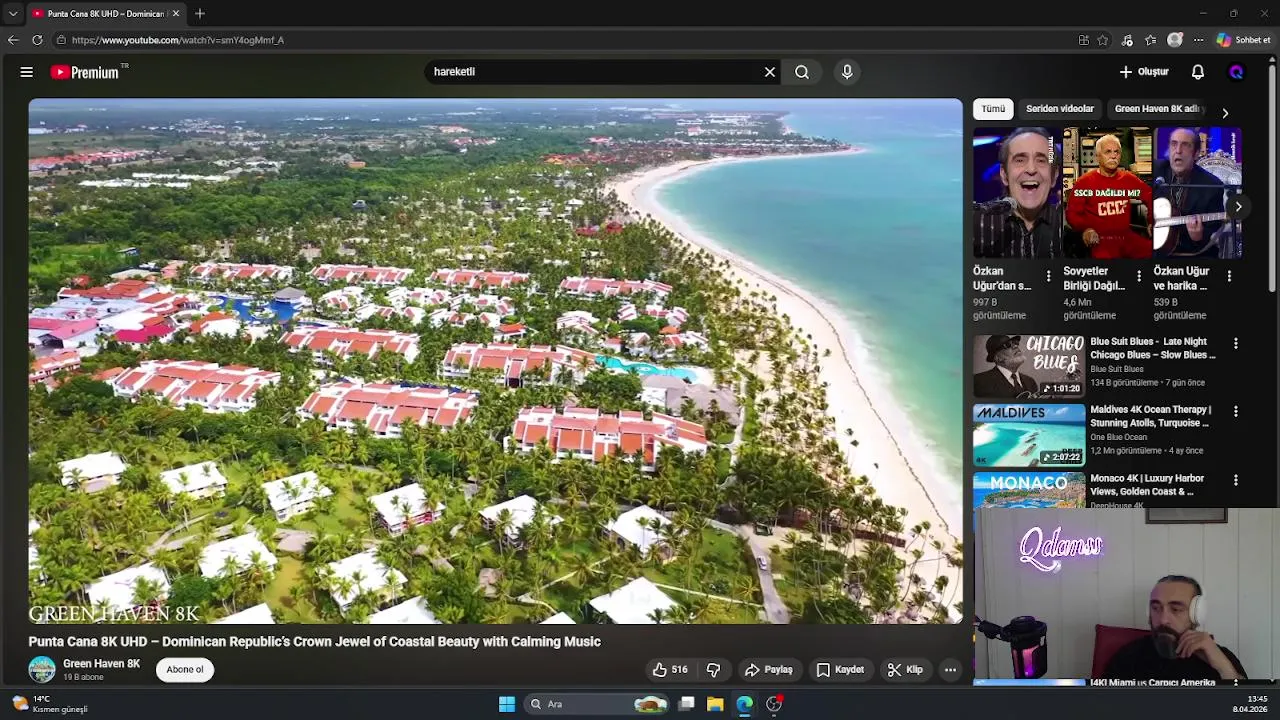The width and height of the screenshot is (1280, 720).
Task: Click the youtube.com address bar URL
Action: tap(178, 40)
